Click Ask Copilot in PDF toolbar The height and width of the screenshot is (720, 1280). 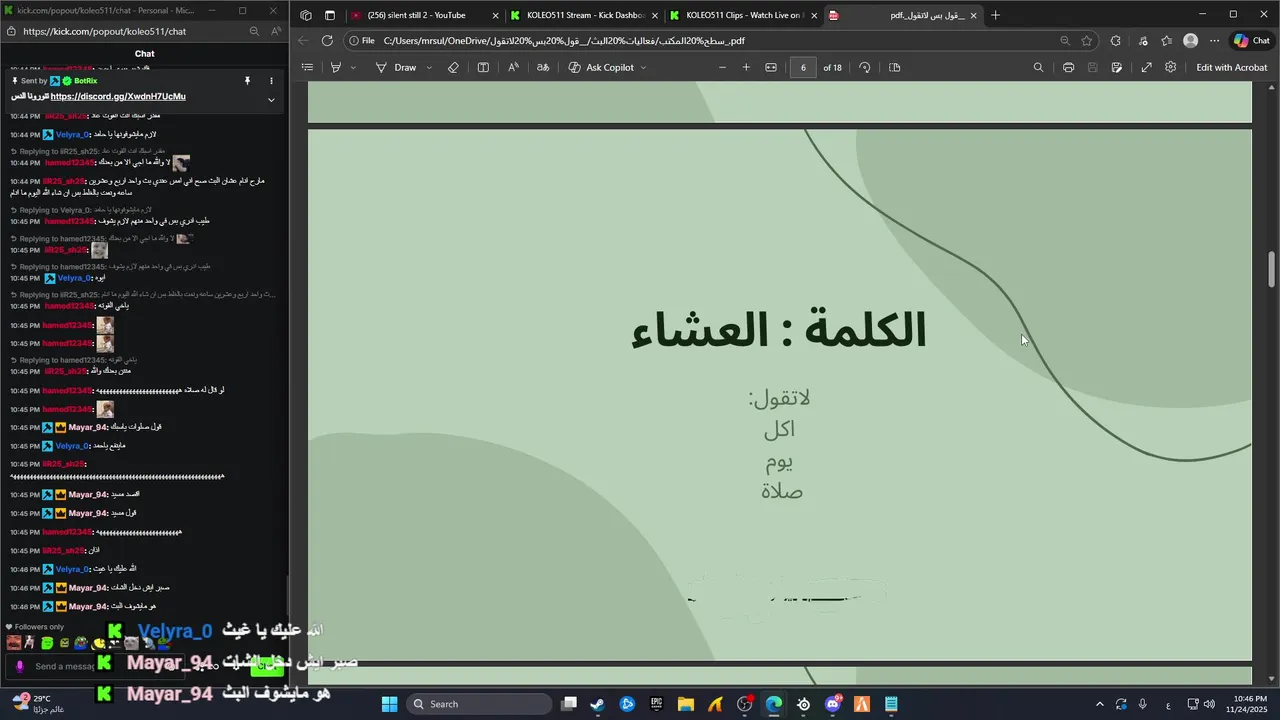click(x=601, y=67)
